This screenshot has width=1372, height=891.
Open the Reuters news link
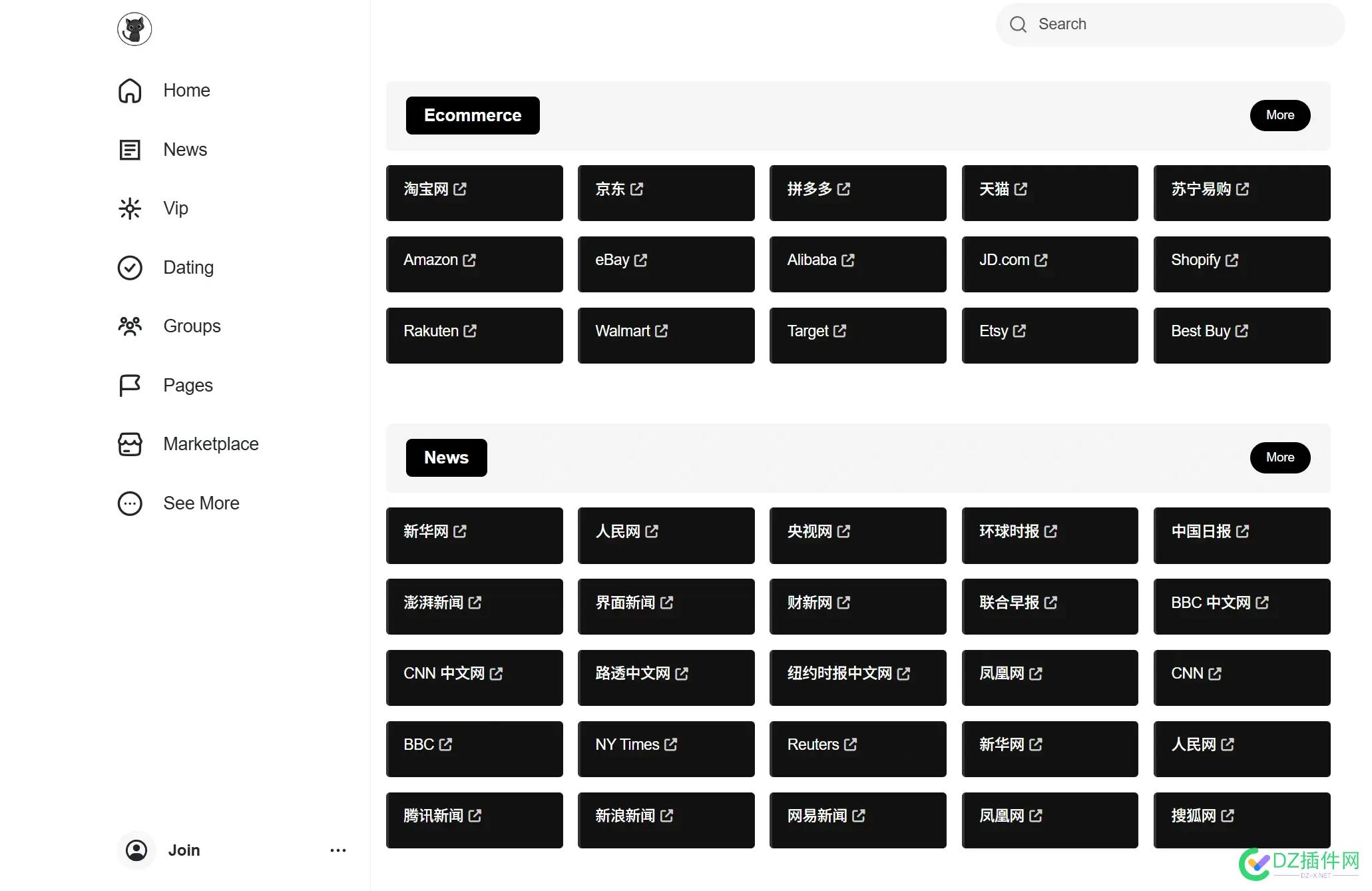857,749
